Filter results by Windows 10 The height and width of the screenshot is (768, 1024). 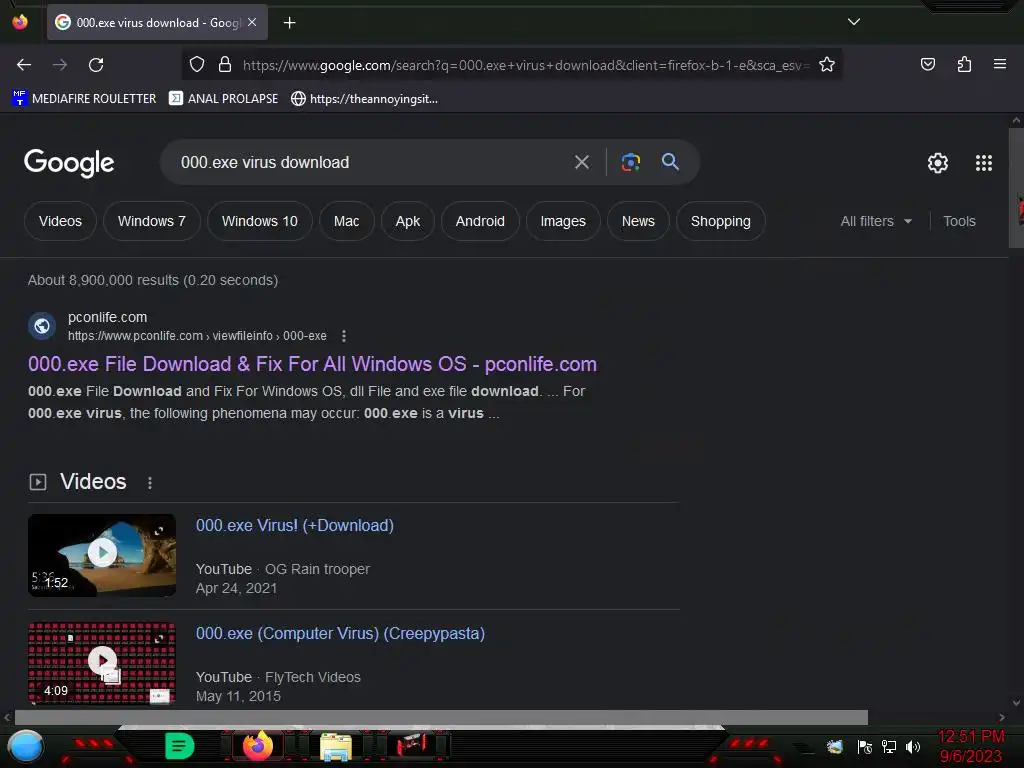click(259, 221)
